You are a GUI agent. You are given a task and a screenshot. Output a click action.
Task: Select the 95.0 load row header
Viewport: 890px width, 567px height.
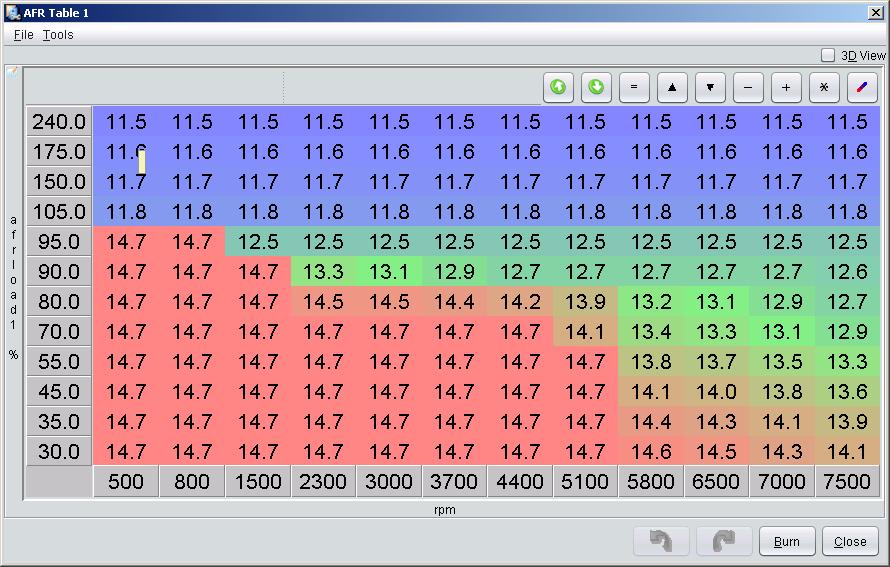point(59,242)
